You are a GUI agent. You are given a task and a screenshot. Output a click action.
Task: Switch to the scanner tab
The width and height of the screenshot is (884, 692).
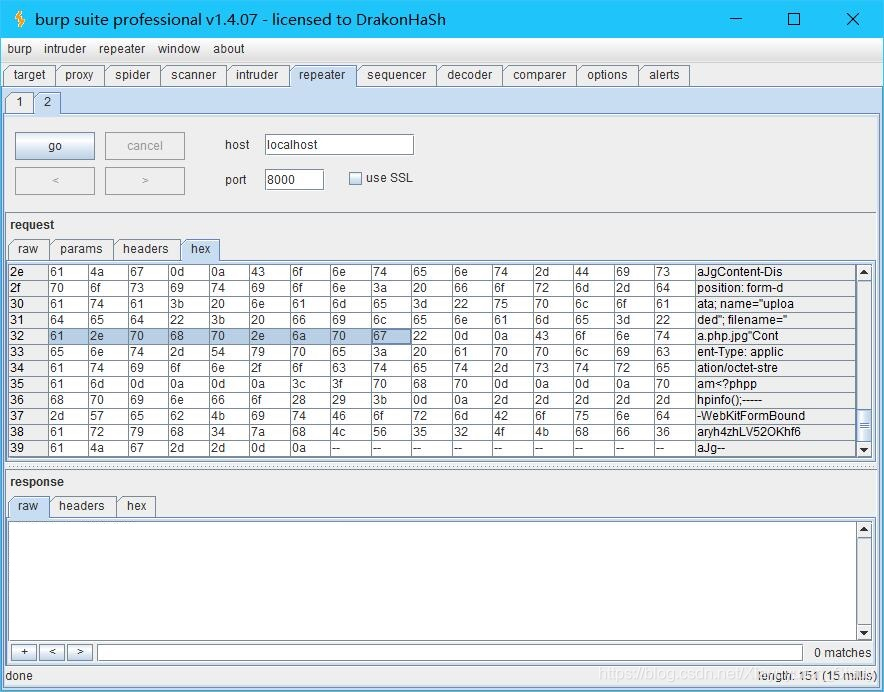(x=193, y=75)
